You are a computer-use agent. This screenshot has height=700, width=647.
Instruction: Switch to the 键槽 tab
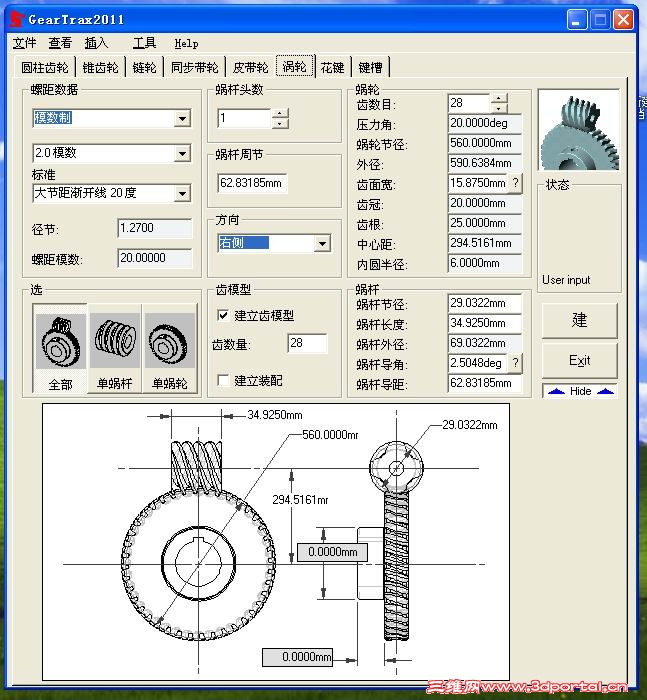click(371, 67)
